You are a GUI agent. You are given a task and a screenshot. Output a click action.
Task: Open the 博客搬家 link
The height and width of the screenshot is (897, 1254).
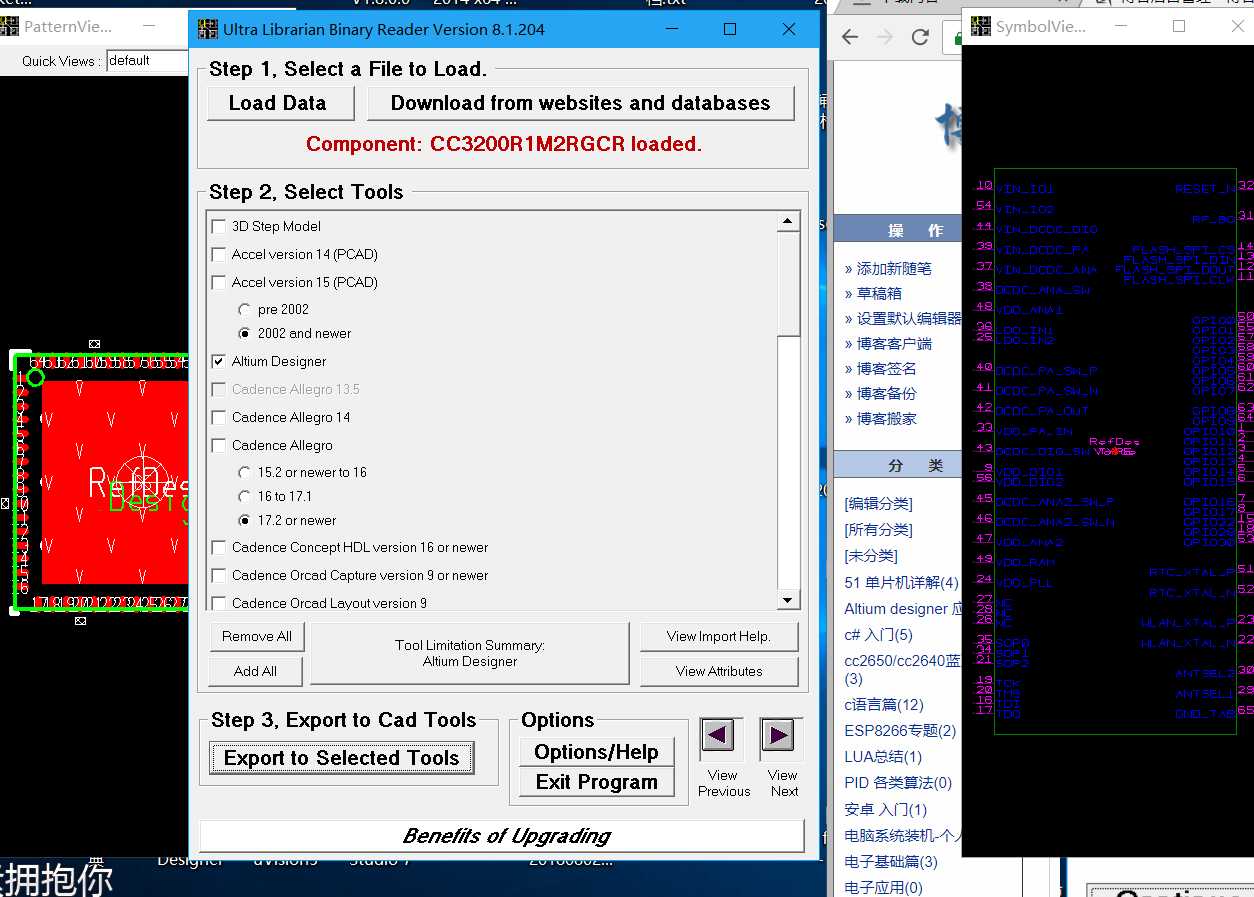(x=887, y=418)
